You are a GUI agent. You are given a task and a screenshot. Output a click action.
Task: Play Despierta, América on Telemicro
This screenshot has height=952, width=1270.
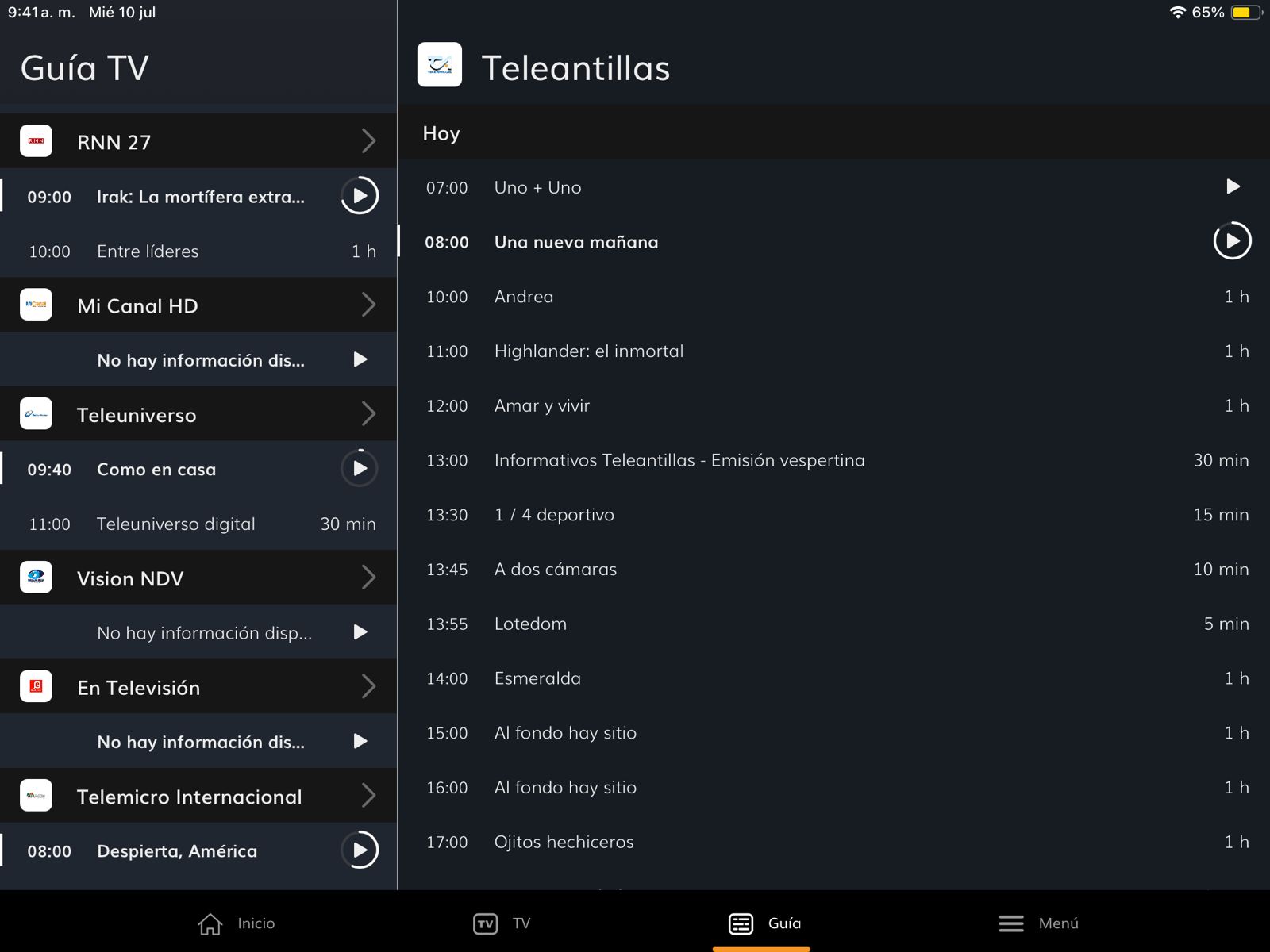click(x=360, y=850)
